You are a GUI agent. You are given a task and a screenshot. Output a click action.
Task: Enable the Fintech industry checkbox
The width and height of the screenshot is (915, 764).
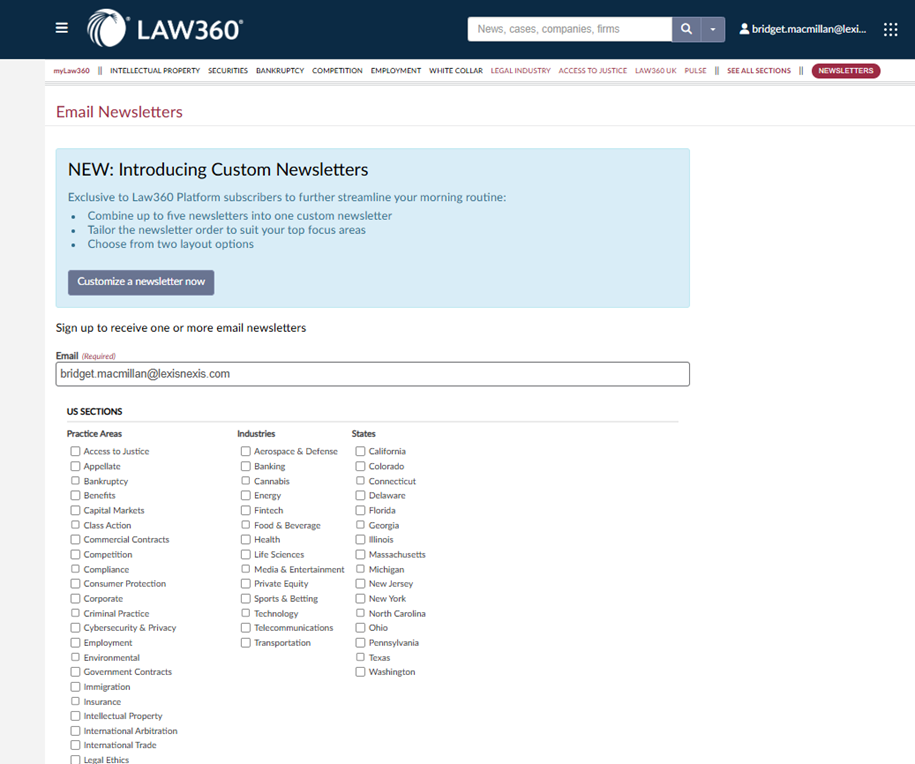pos(246,510)
